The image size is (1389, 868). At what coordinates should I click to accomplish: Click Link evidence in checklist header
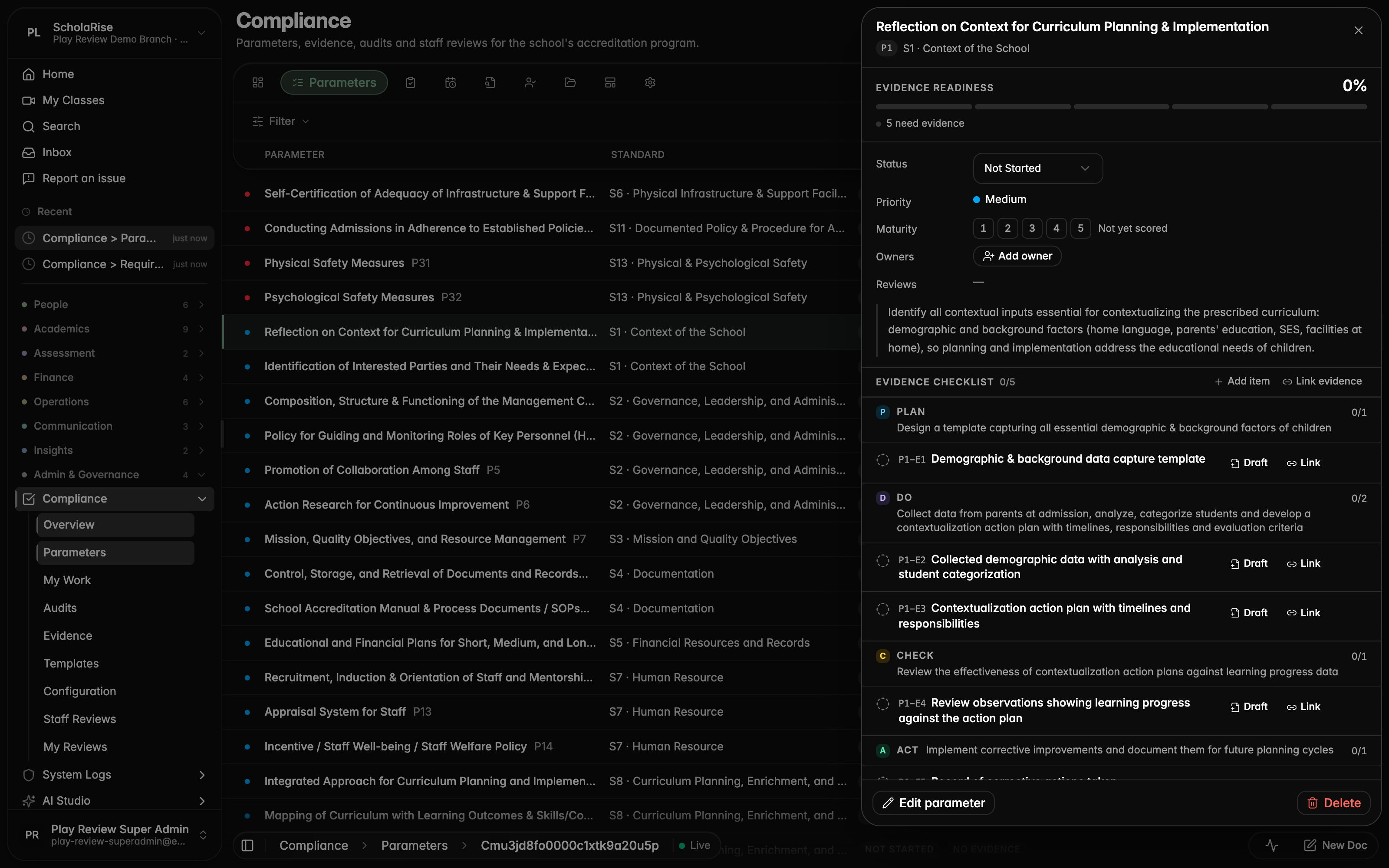coord(1322,381)
